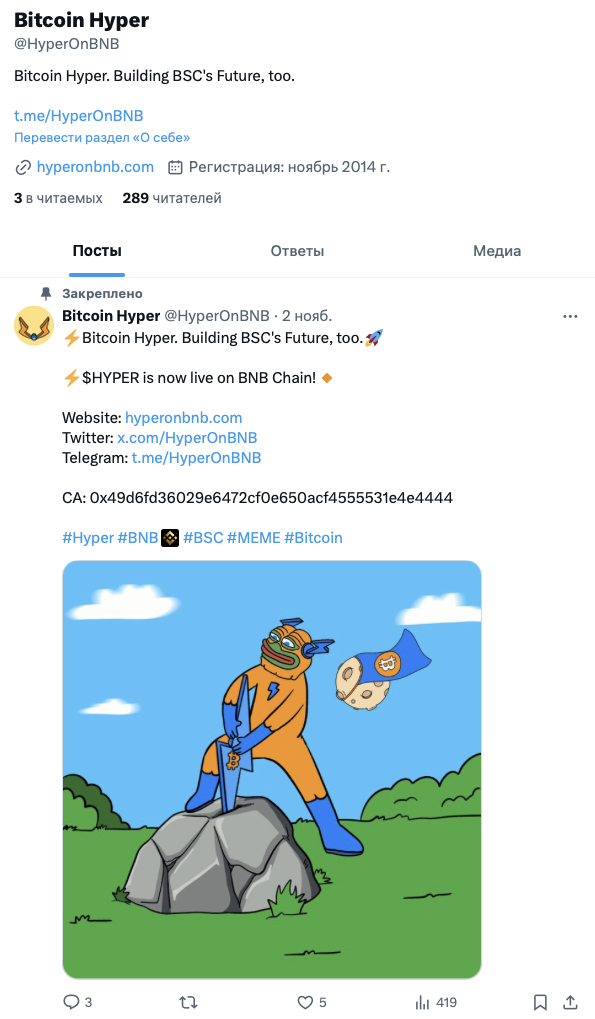This screenshot has width=595, height=1019.
Task: Open the superhero Pepe image in the post
Action: [272, 769]
